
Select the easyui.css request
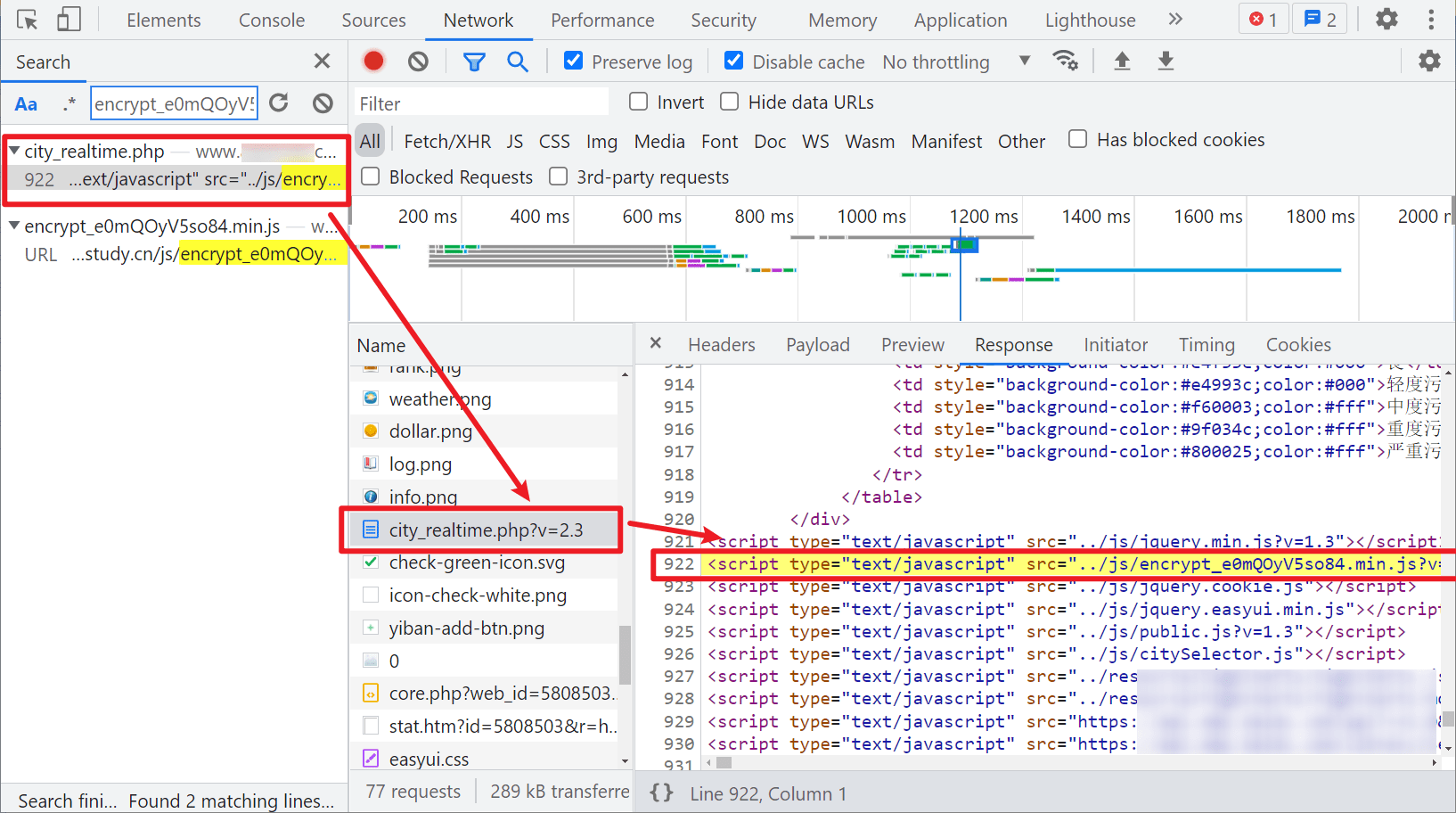click(484, 759)
